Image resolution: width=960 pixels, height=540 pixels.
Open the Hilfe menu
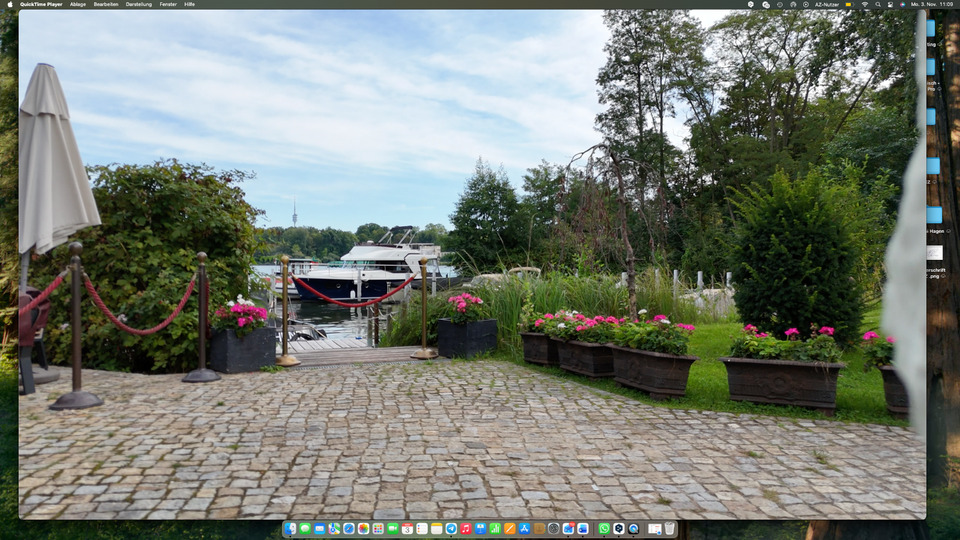click(190, 4)
